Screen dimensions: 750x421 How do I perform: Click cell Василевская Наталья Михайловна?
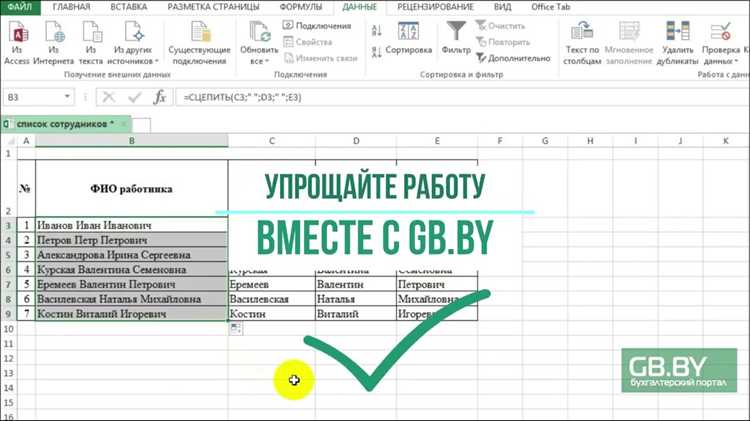pyautogui.click(x=132, y=299)
